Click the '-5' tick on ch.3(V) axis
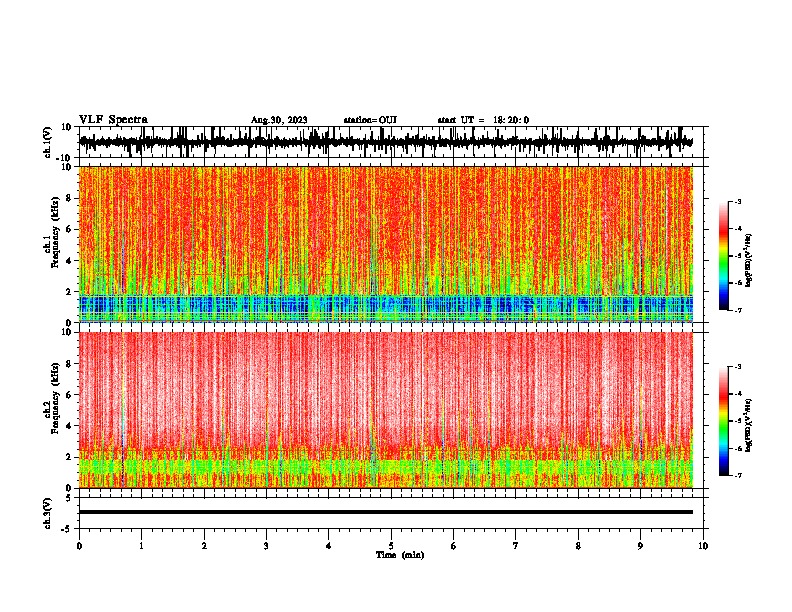 (x=66, y=529)
